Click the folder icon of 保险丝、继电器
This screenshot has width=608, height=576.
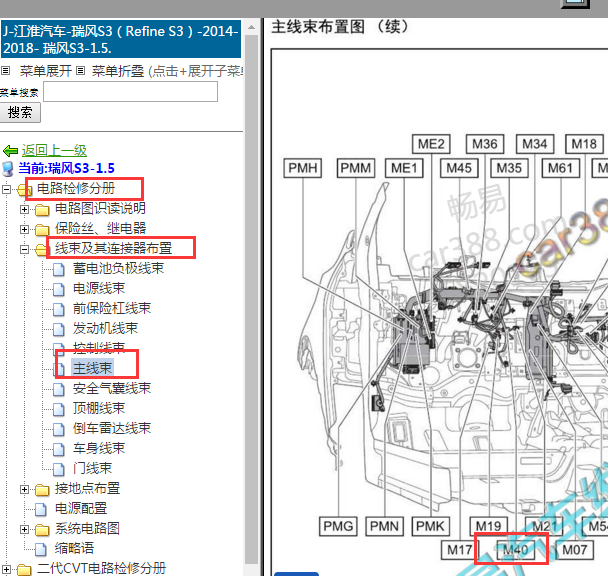[x=42, y=230]
